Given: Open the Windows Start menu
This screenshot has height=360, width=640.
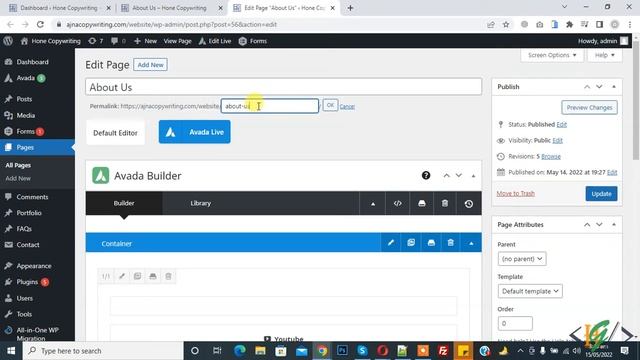Looking at the screenshot, I should (x=11, y=351).
